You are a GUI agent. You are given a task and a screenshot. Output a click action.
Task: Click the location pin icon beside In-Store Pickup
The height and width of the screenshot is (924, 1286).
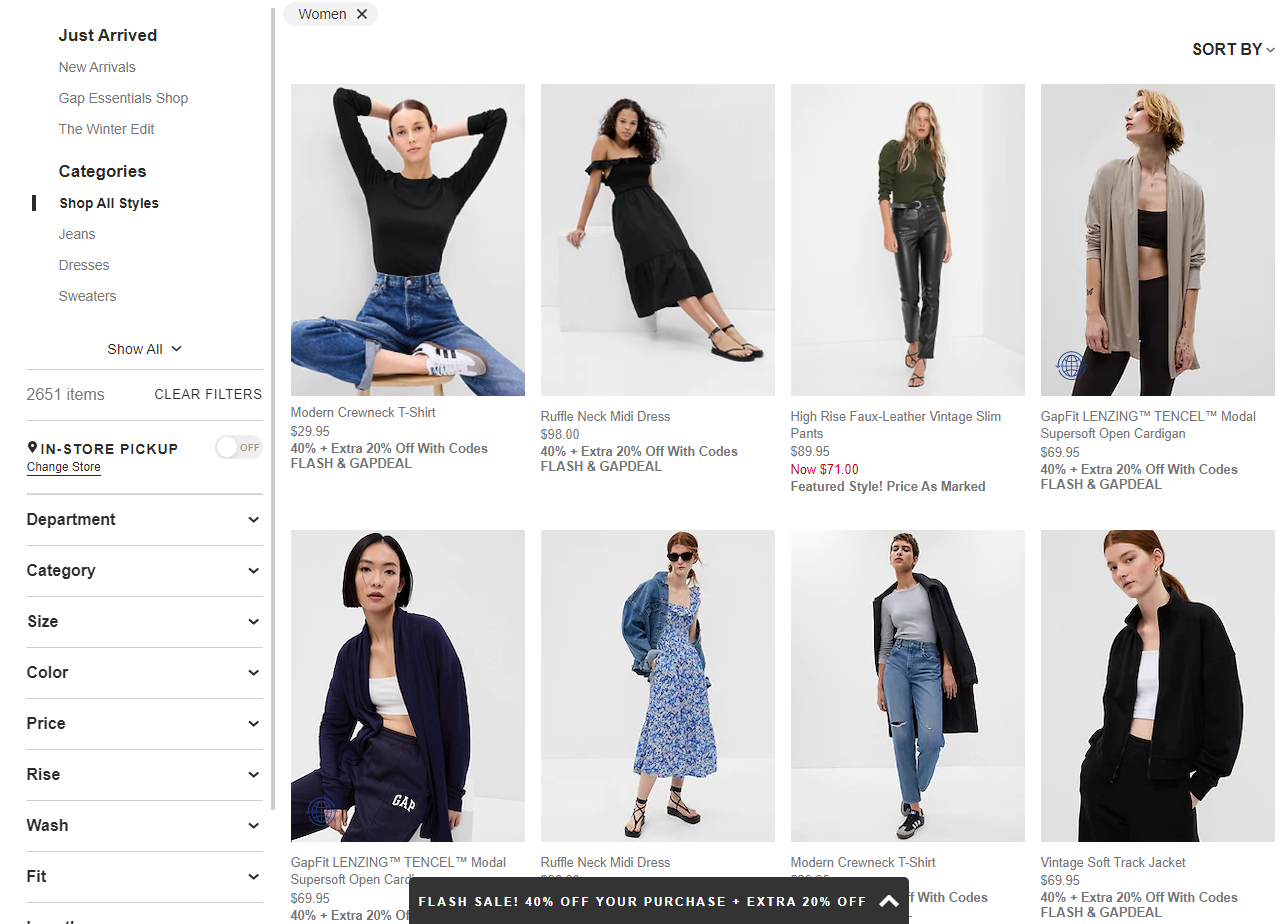pyautogui.click(x=32, y=448)
